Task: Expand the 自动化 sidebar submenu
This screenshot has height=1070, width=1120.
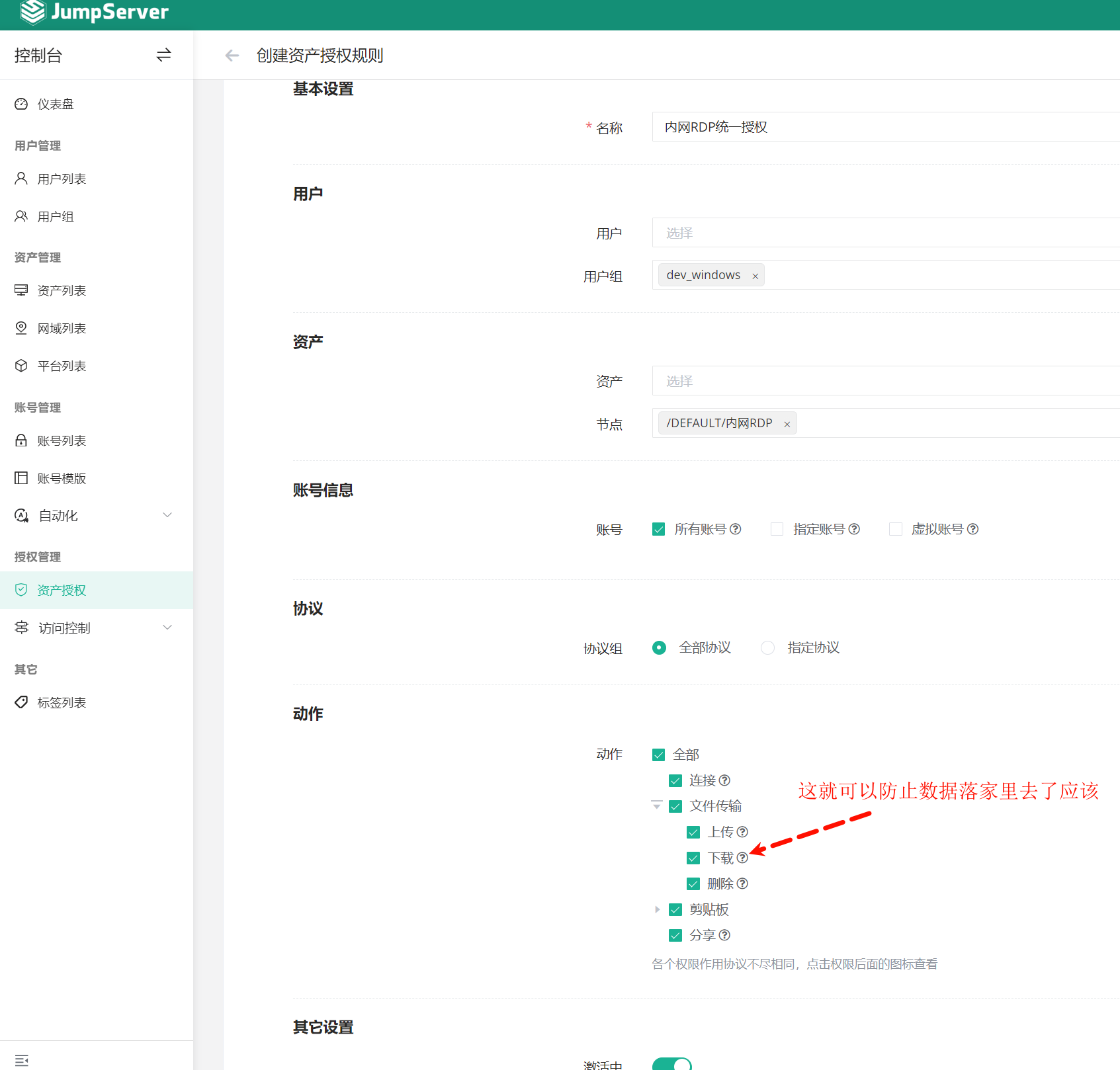Action: click(167, 516)
